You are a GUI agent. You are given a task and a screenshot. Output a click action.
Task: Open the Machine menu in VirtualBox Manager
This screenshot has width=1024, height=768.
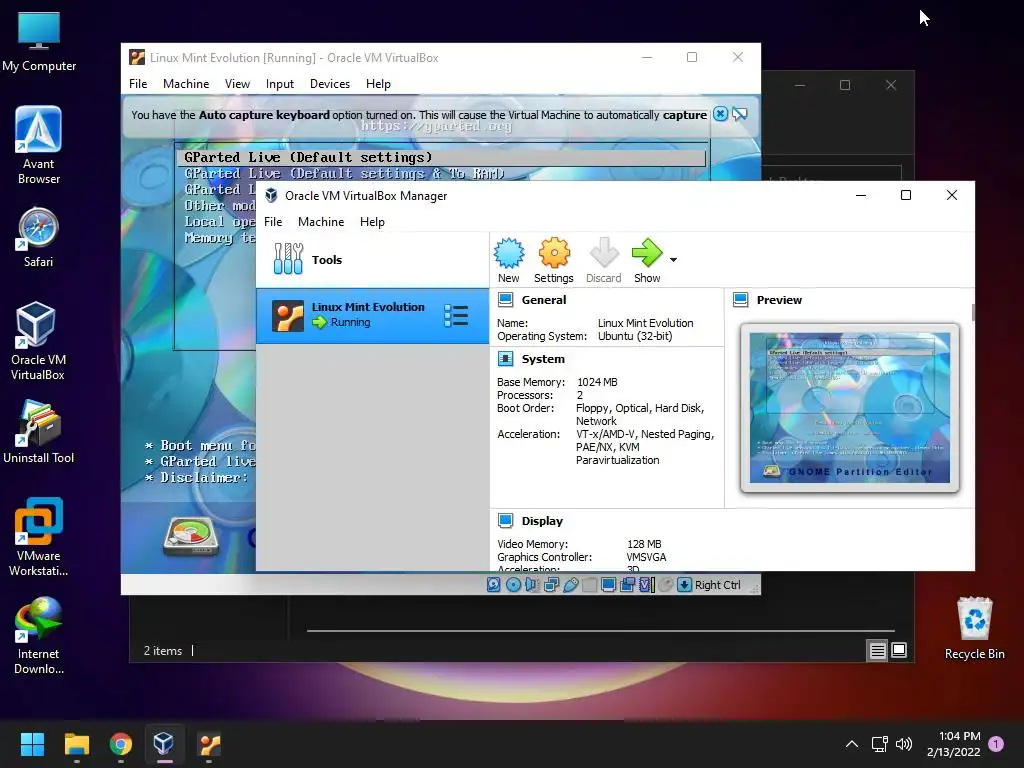coord(321,222)
